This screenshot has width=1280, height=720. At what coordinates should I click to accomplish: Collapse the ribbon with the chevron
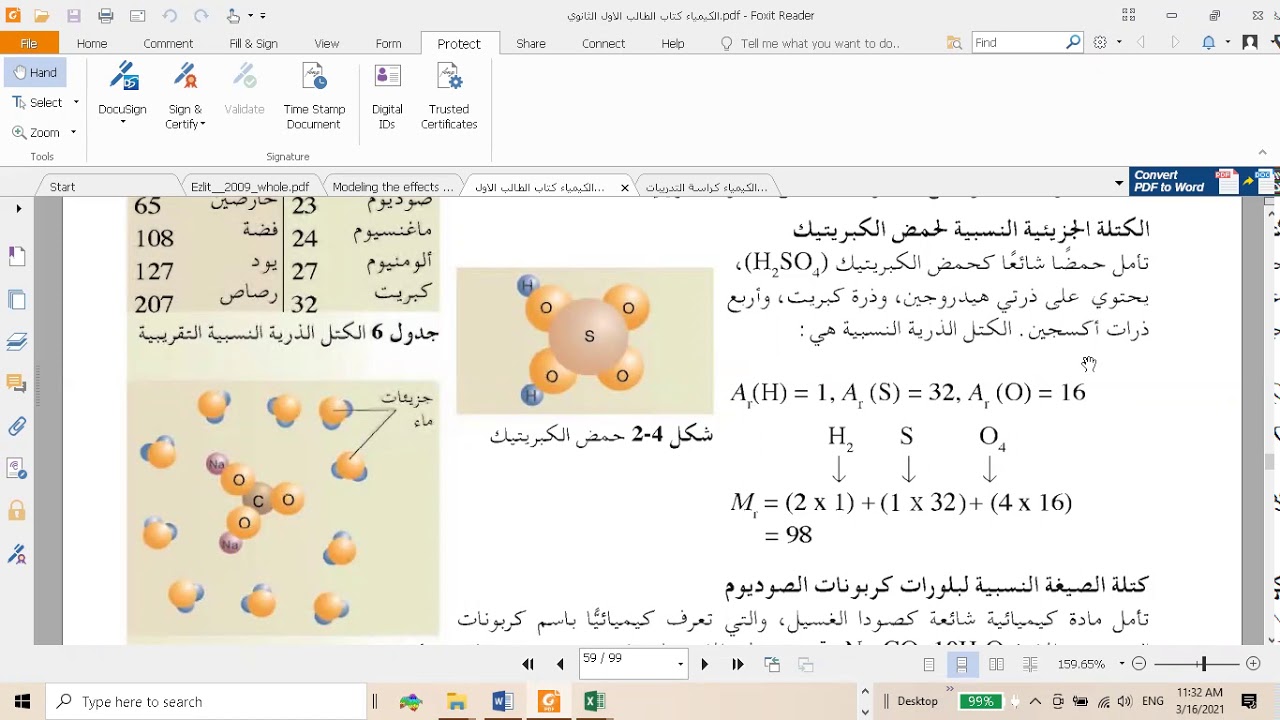coord(1263,152)
